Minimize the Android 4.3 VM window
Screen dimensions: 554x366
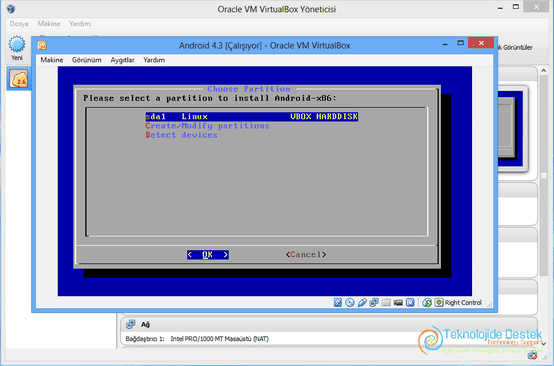445,44
